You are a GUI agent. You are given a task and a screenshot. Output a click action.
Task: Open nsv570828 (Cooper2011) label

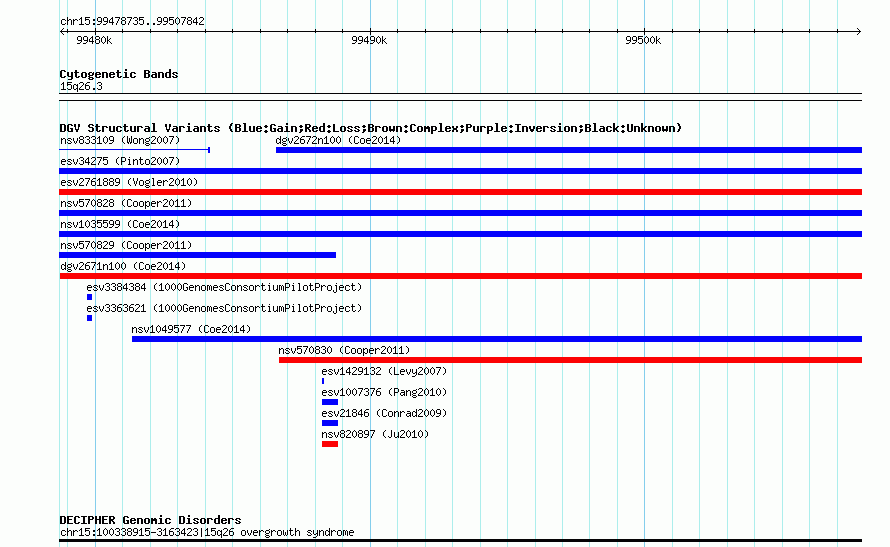pos(126,203)
